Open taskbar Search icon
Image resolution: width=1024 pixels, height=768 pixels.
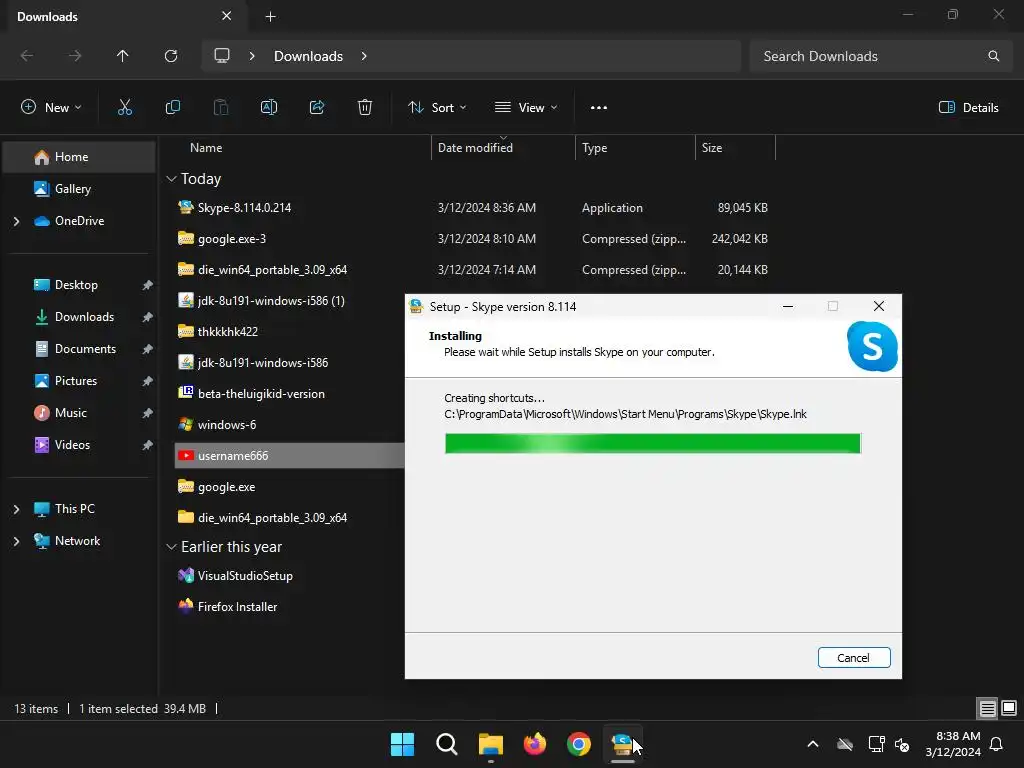click(x=447, y=744)
